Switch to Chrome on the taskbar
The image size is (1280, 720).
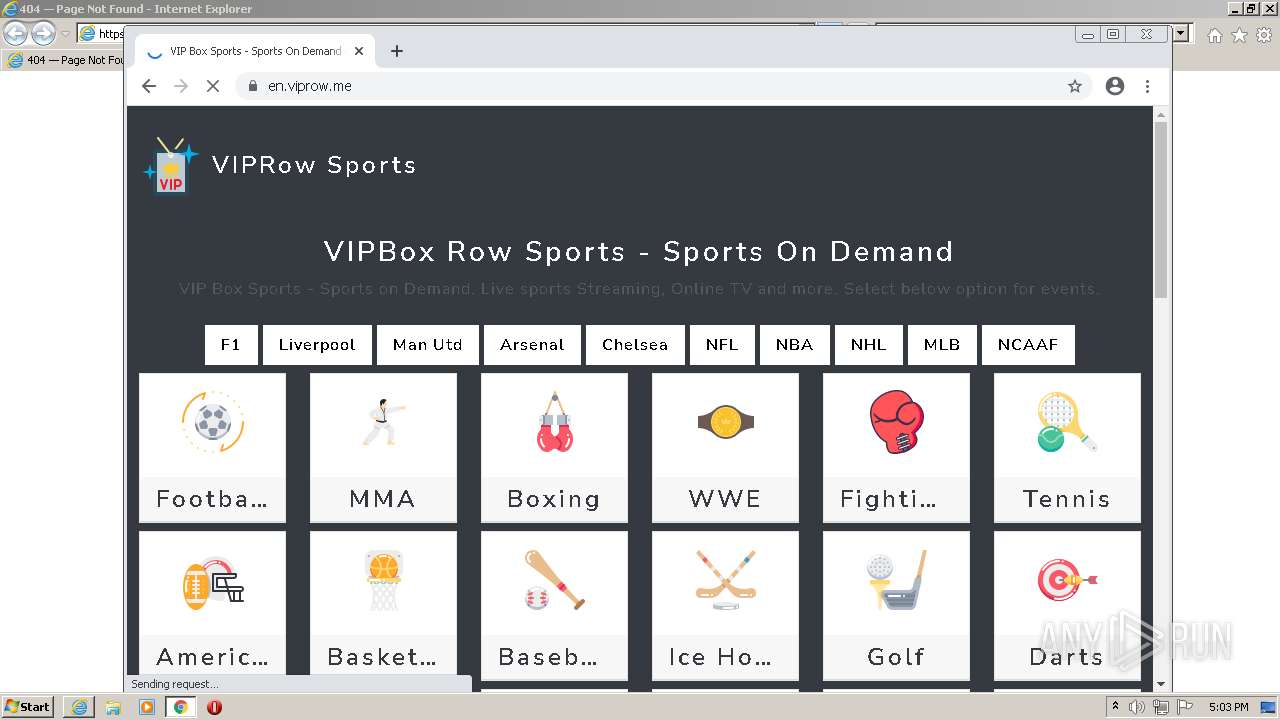pos(180,707)
